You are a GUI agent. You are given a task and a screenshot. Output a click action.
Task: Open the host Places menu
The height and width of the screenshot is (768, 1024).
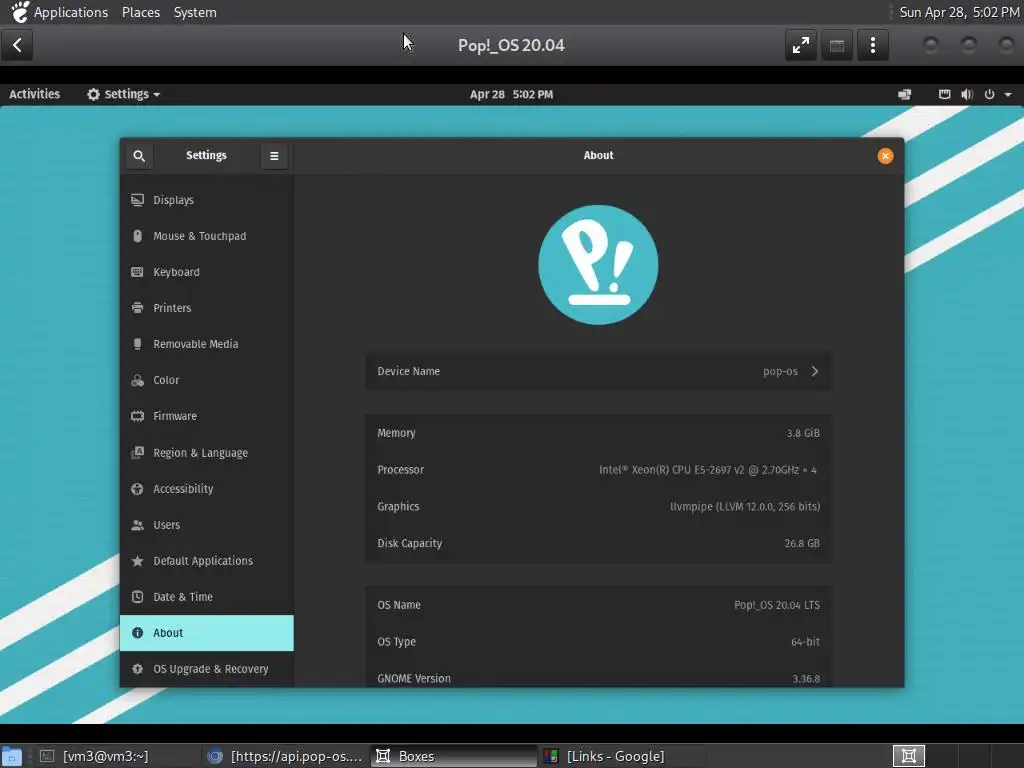141,12
